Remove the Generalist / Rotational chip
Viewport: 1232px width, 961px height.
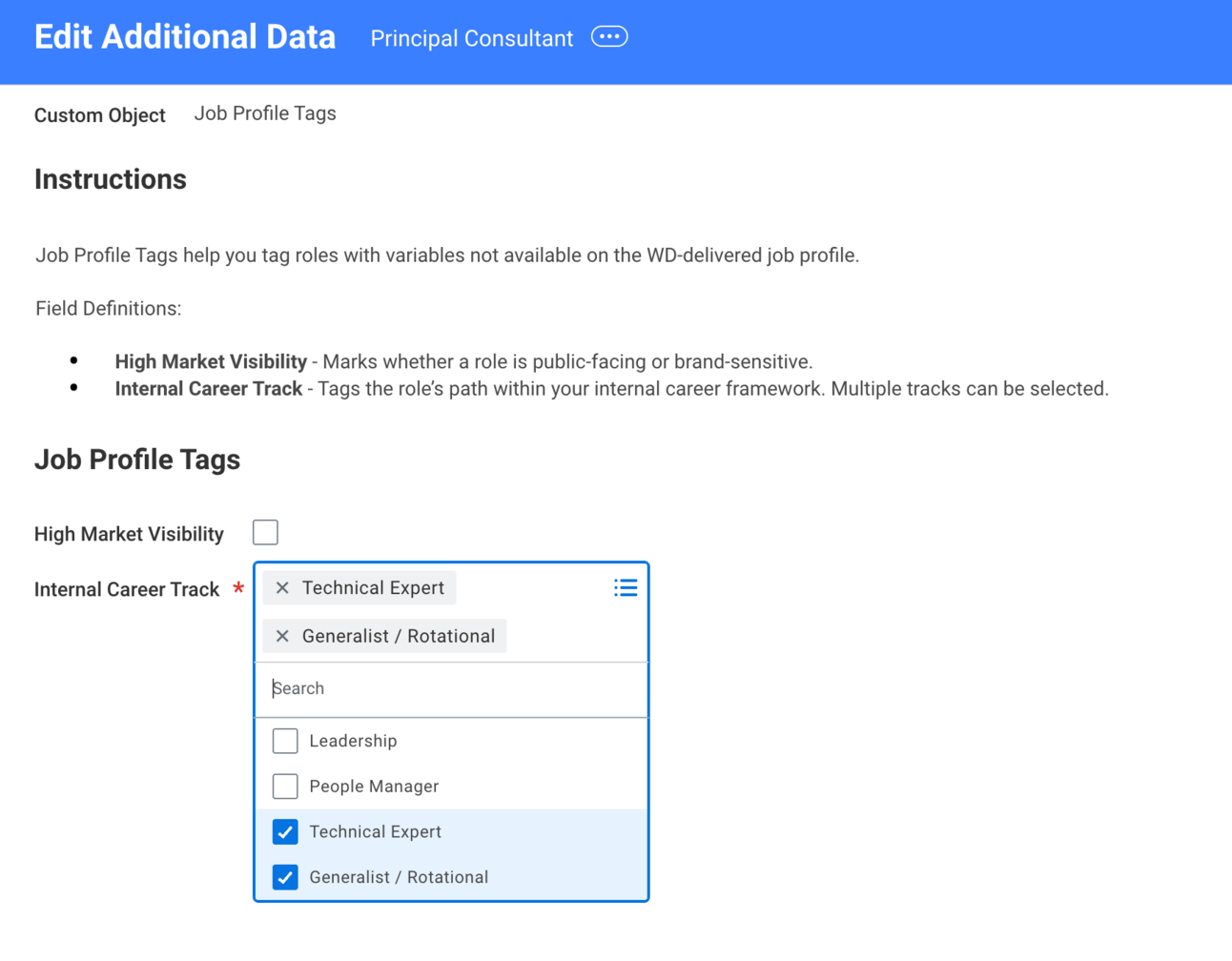[282, 636]
